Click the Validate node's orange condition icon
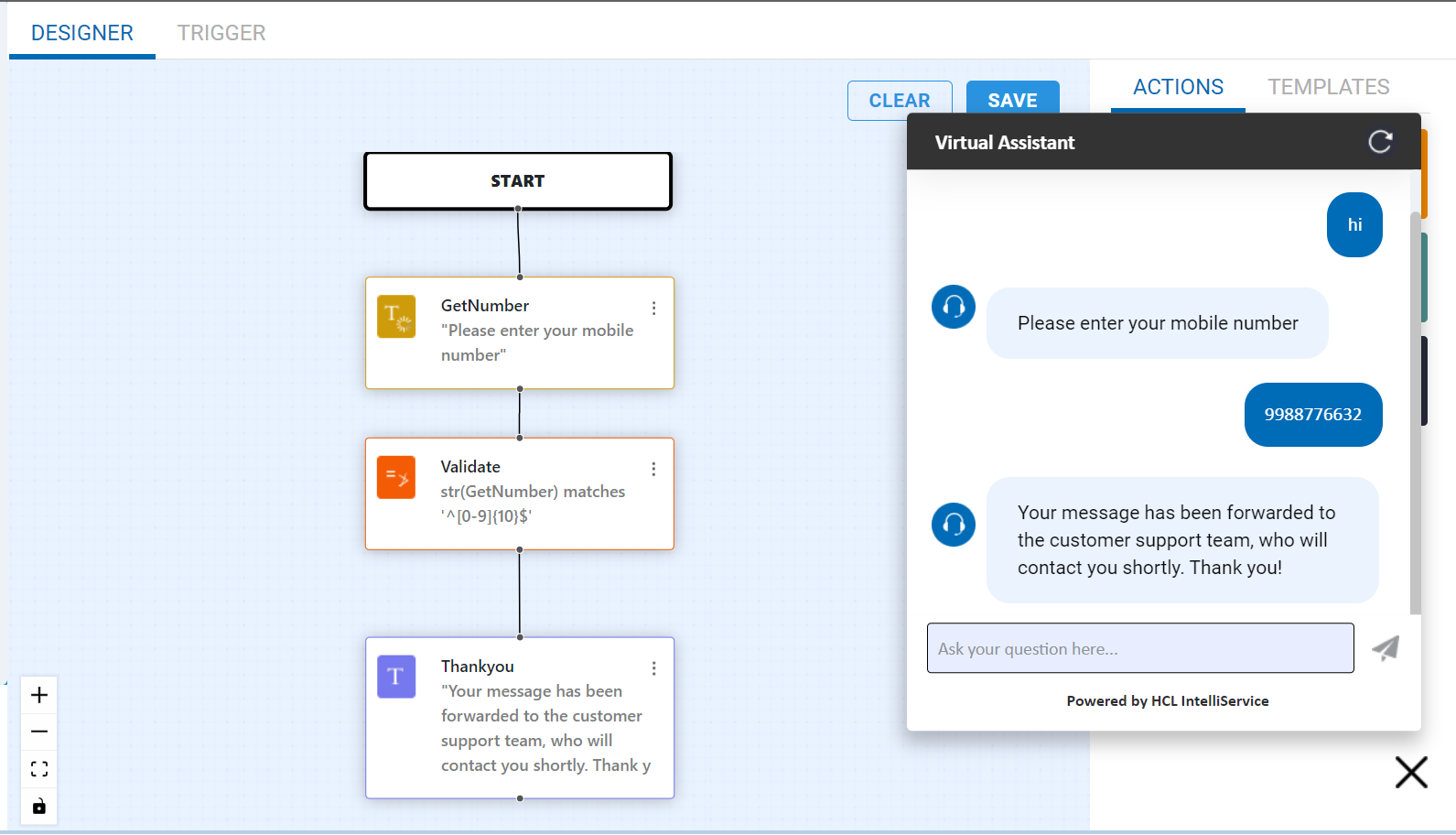1456x835 pixels. [x=396, y=477]
